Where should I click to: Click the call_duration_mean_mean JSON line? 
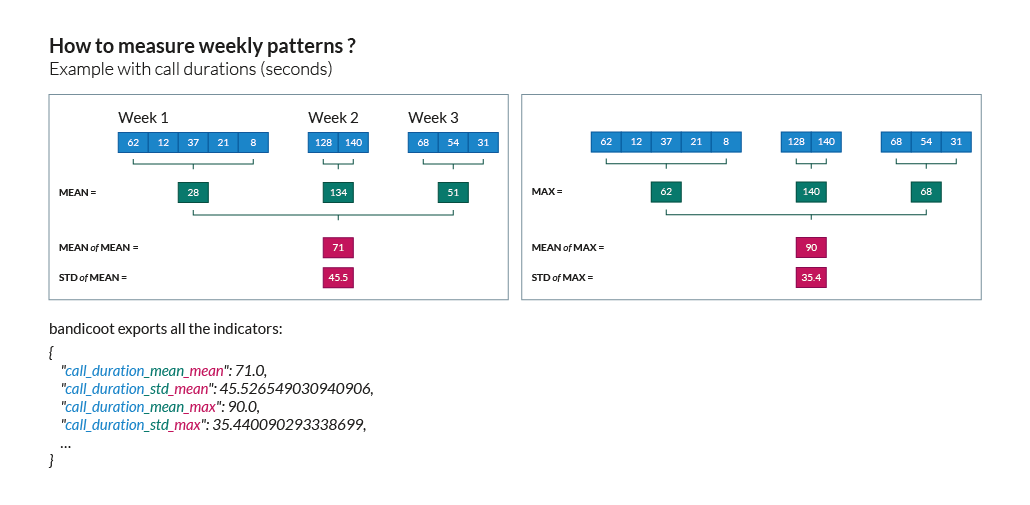click(164, 371)
